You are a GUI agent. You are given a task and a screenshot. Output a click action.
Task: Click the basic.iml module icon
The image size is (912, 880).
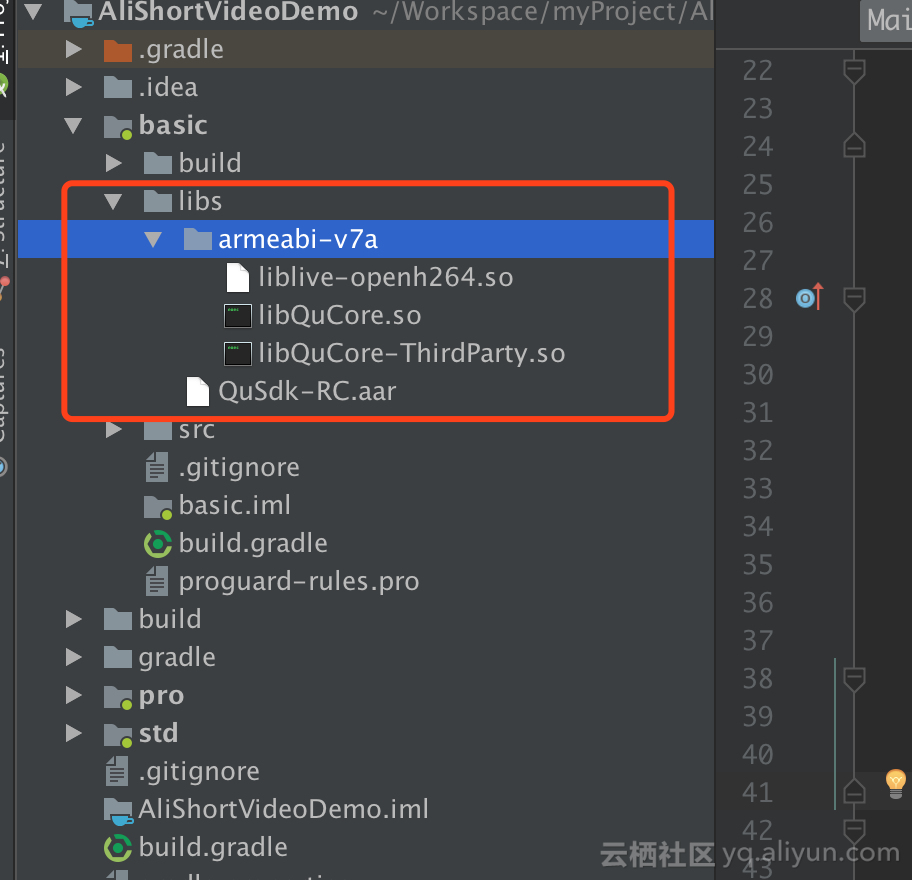tap(158, 507)
